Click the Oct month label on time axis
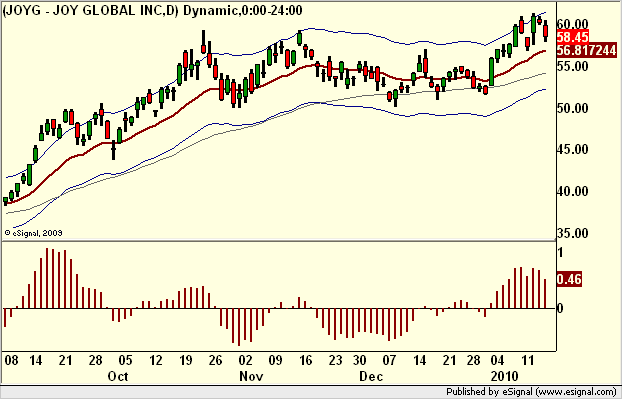Screen dimensions: 622x399 (x=118, y=376)
